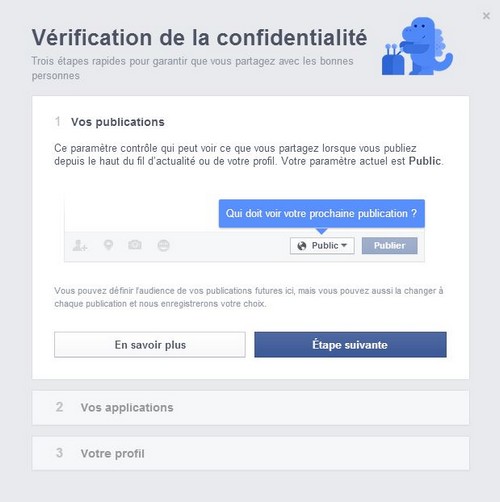Click the empty post composer text area
Viewport: 500px width, 502px height.
coord(142,213)
